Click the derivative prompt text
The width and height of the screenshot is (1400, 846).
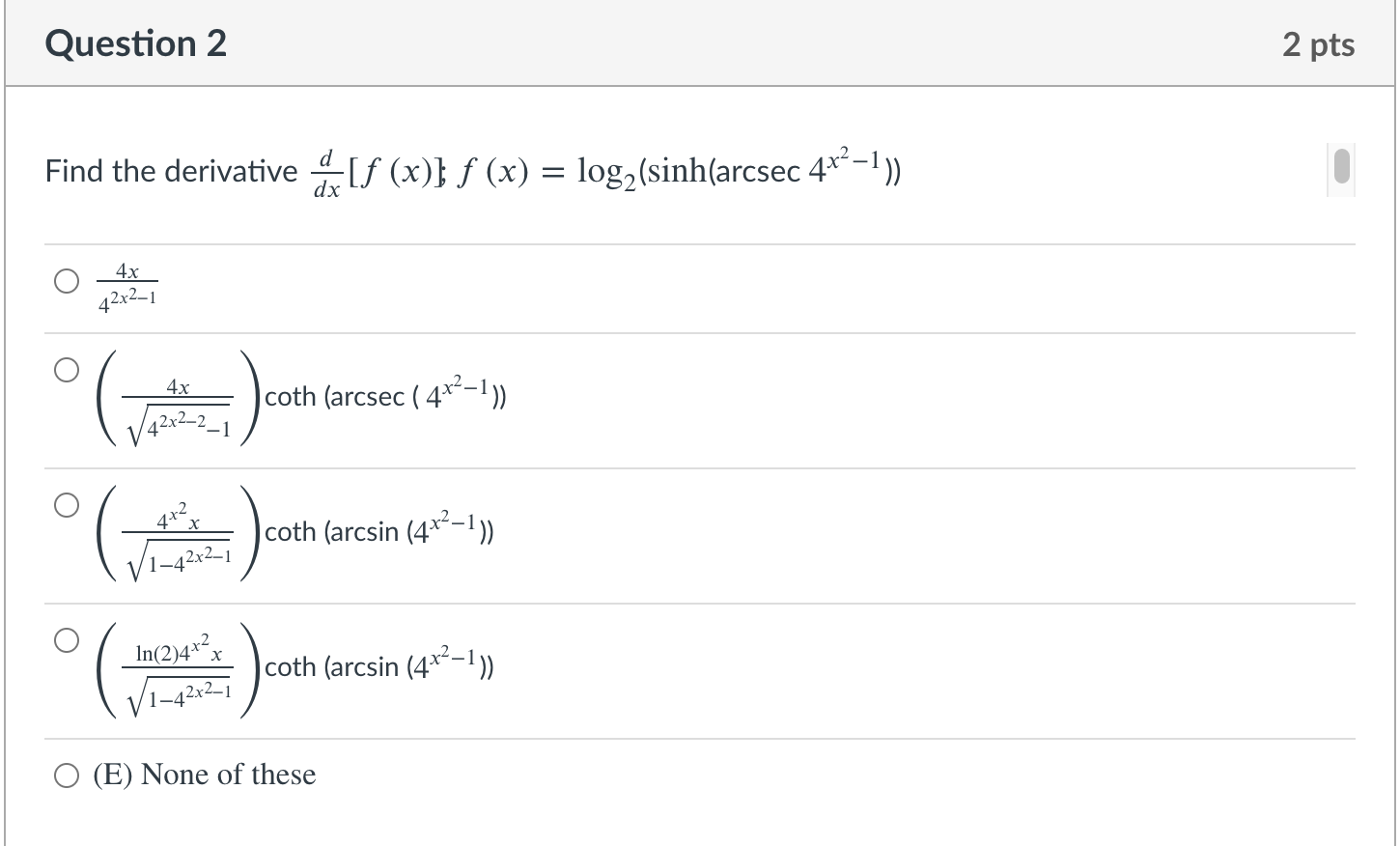171,171
